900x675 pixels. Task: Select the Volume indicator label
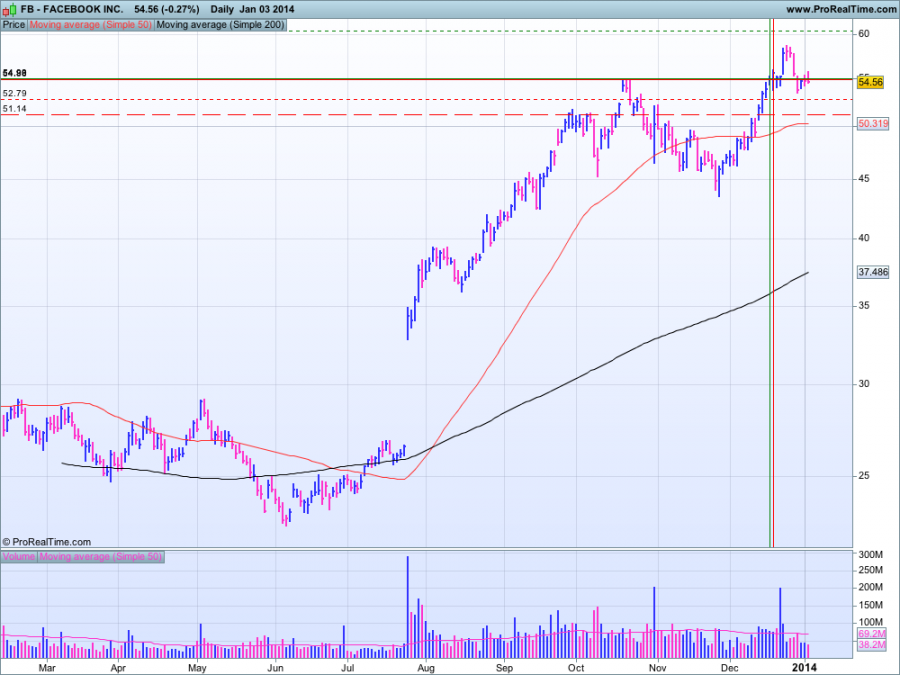[19, 557]
